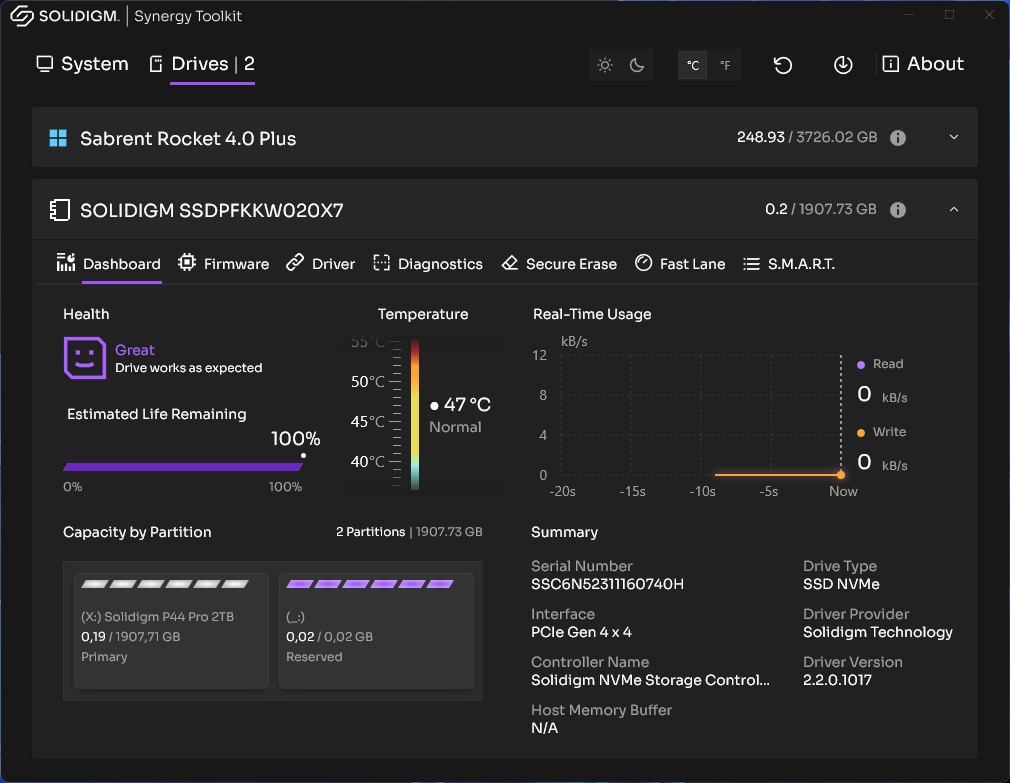Open the Firmware tab
Image resolution: width=1010 pixels, height=783 pixels.
pos(223,264)
